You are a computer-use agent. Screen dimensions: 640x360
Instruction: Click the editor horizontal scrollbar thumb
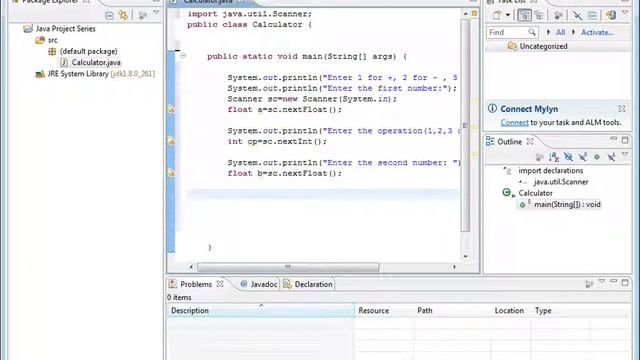[288, 267]
